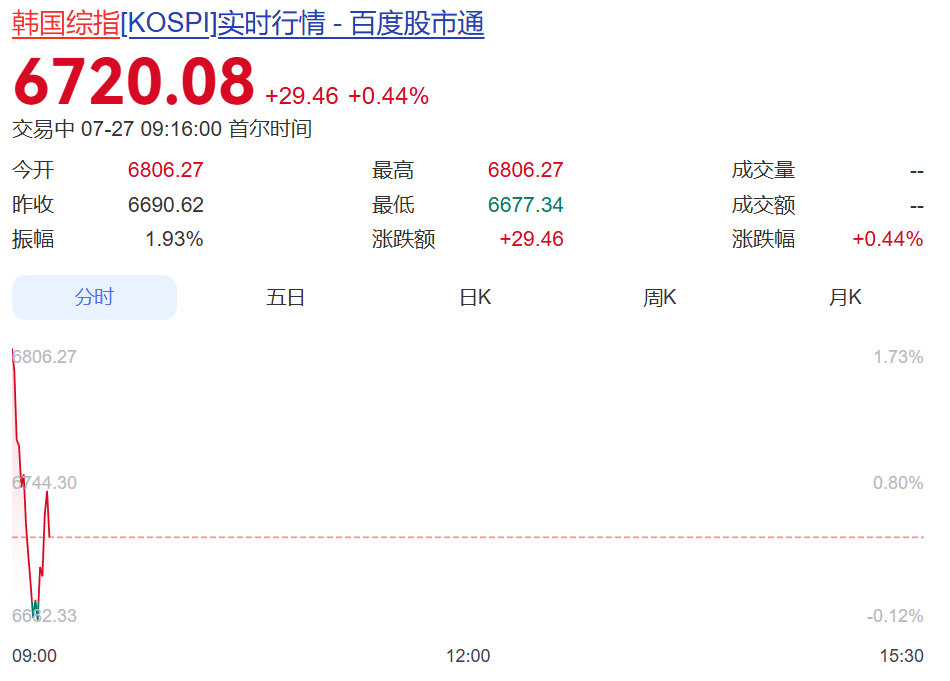
Task: Click the 1.73% right axis label
Action: pos(898,357)
